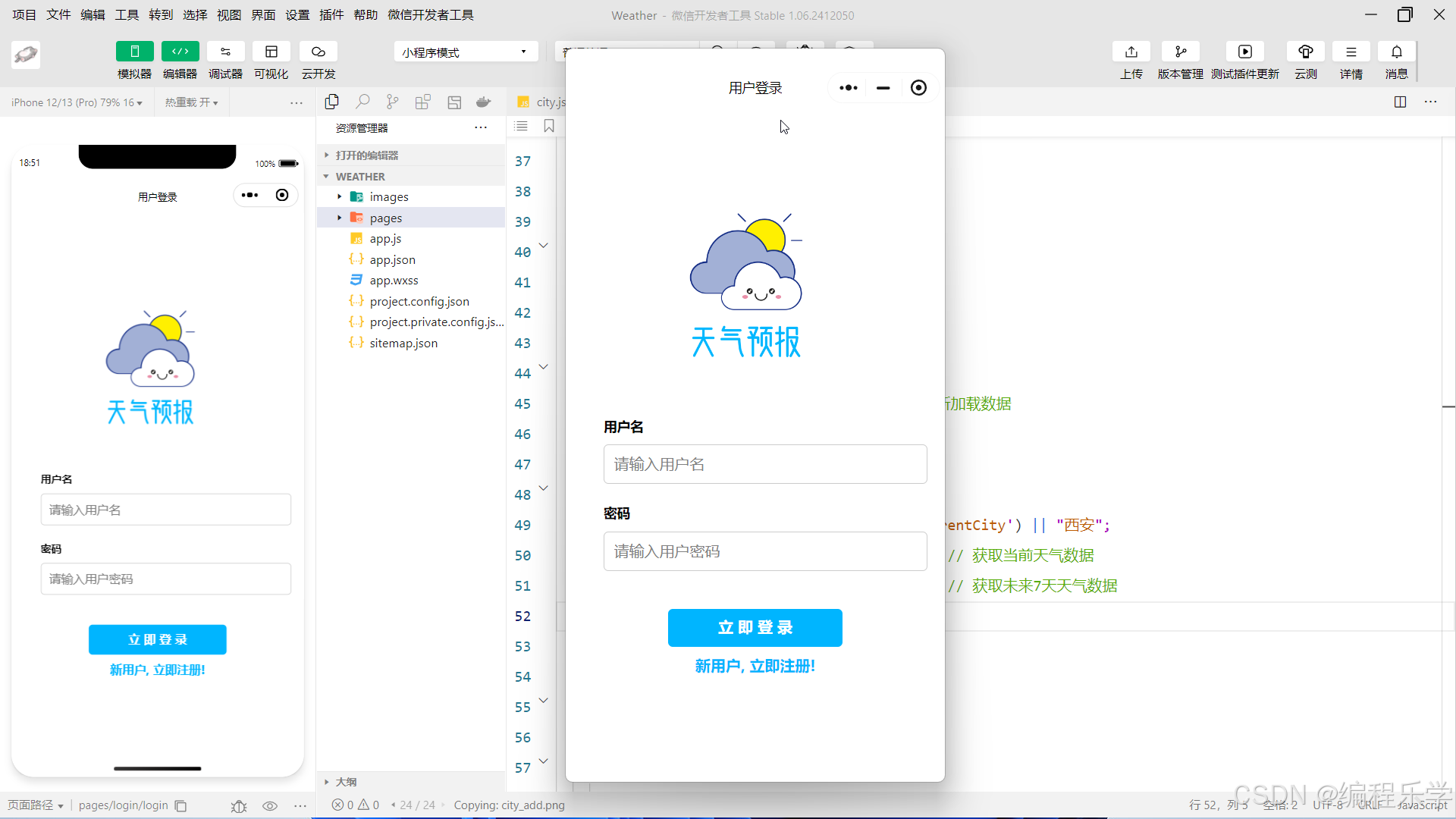Toggle the Debugger panel button
The width and height of the screenshot is (1456, 819).
pos(225,52)
